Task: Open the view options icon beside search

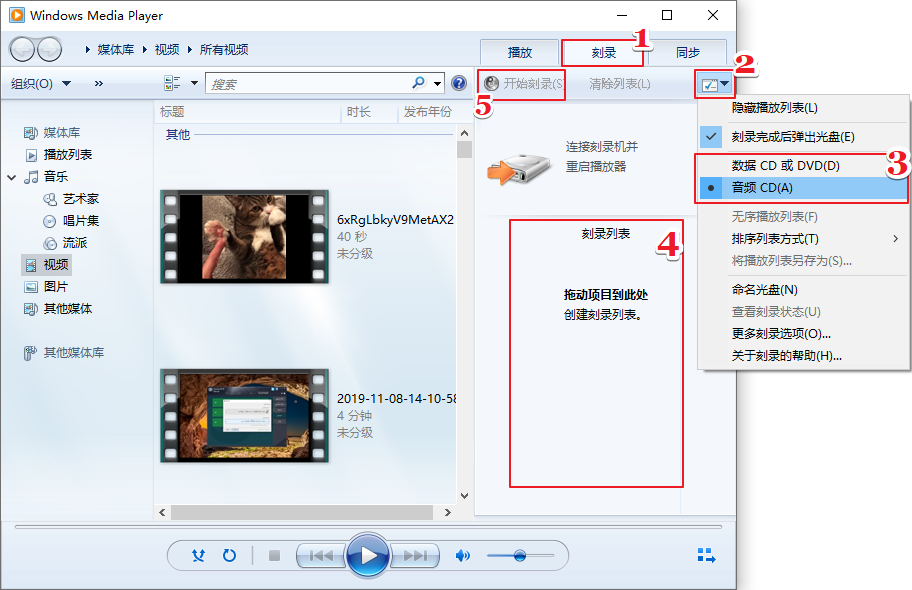Action: (172, 83)
